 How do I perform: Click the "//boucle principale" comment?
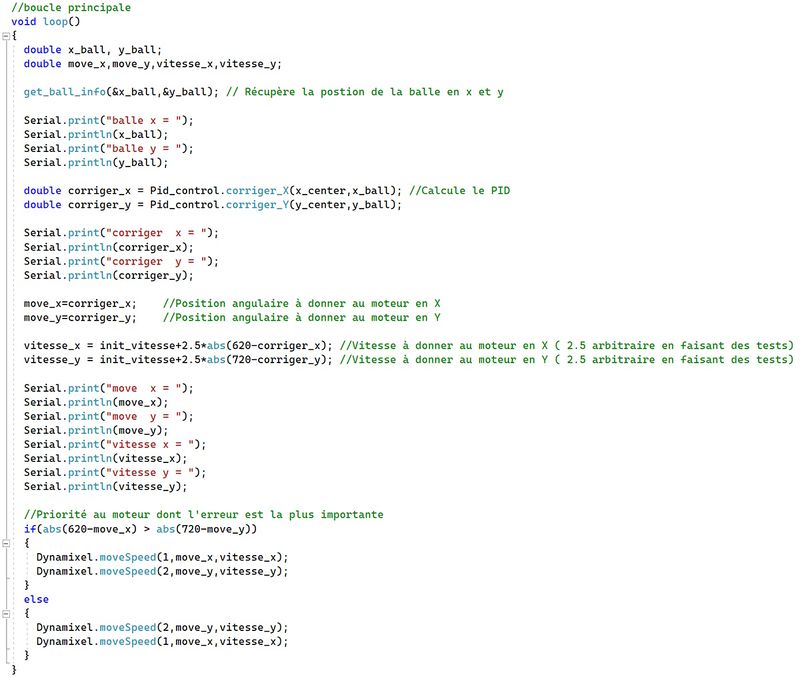(71, 7)
